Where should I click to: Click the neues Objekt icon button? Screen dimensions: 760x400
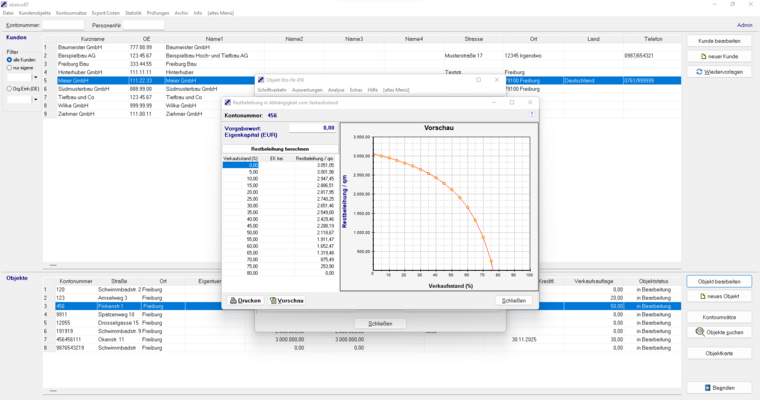pos(720,297)
